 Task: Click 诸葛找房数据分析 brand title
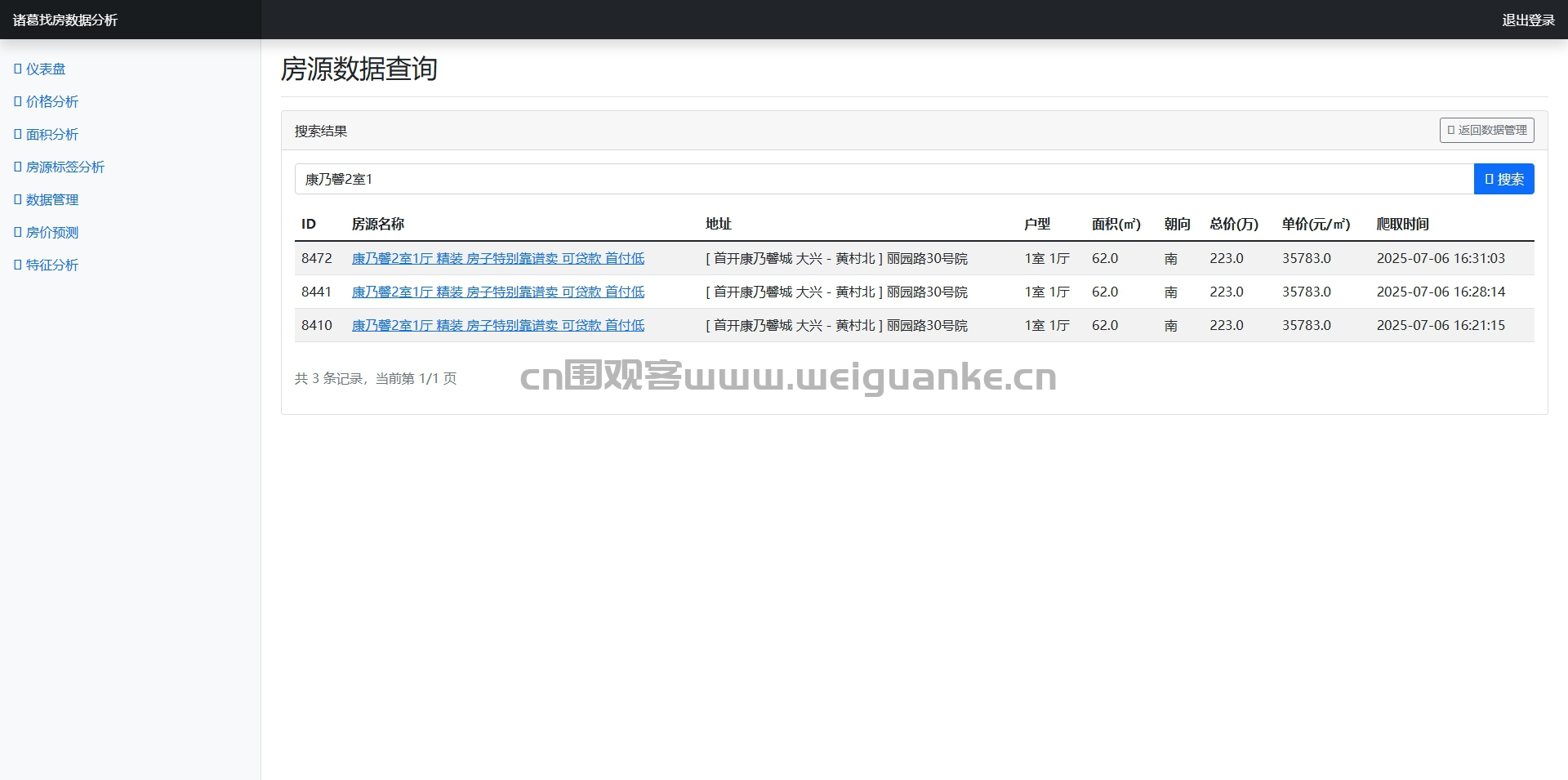(x=65, y=20)
